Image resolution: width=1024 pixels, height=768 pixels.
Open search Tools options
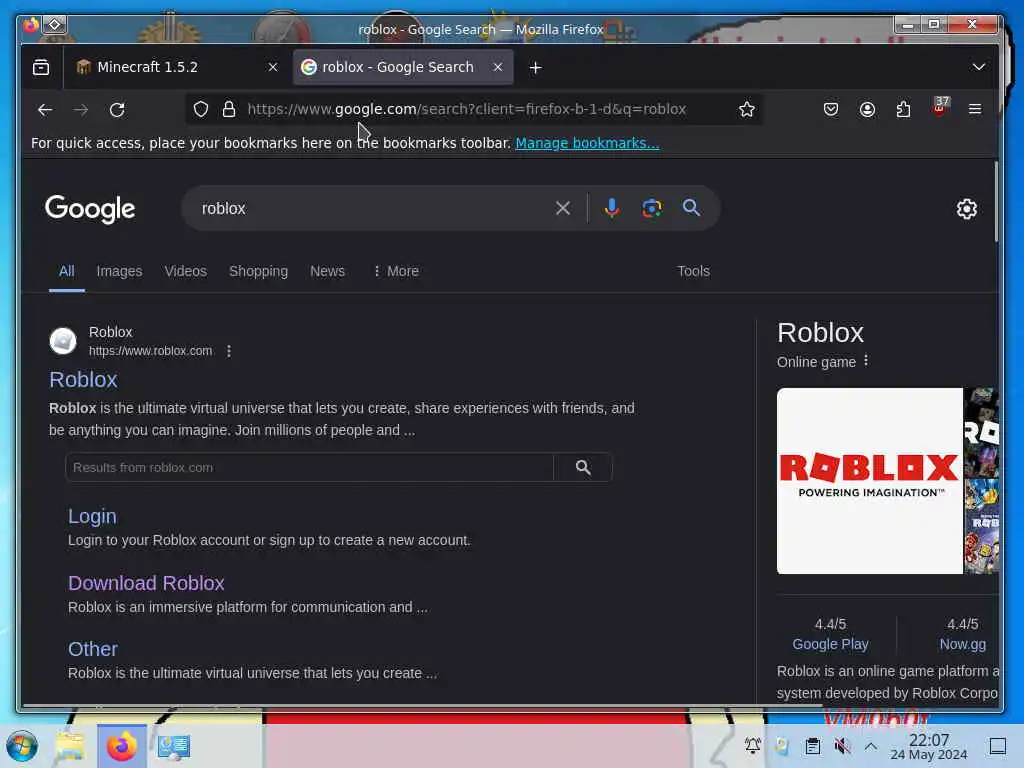pyautogui.click(x=693, y=271)
